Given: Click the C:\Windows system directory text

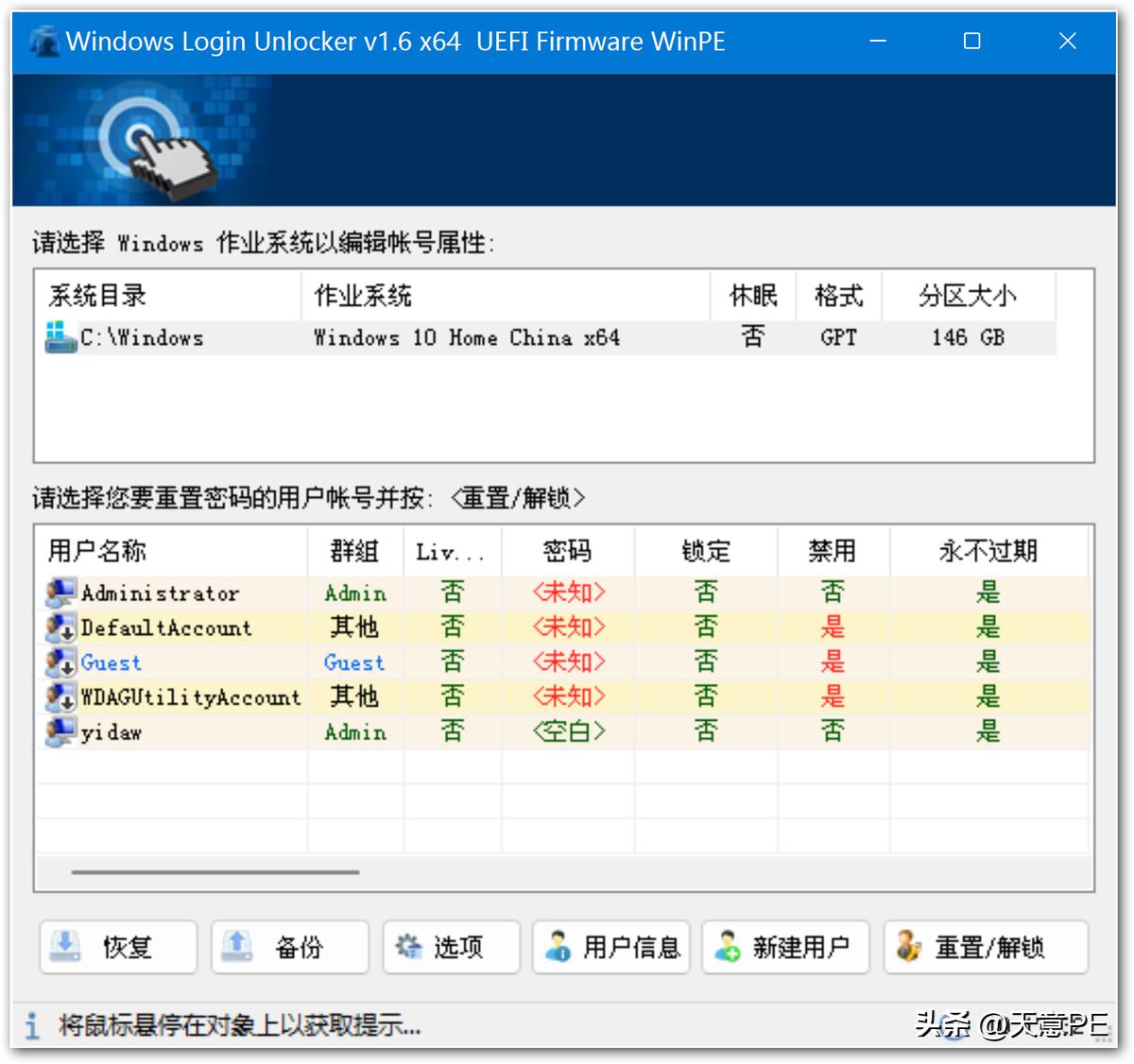Looking at the screenshot, I should tap(142, 337).
